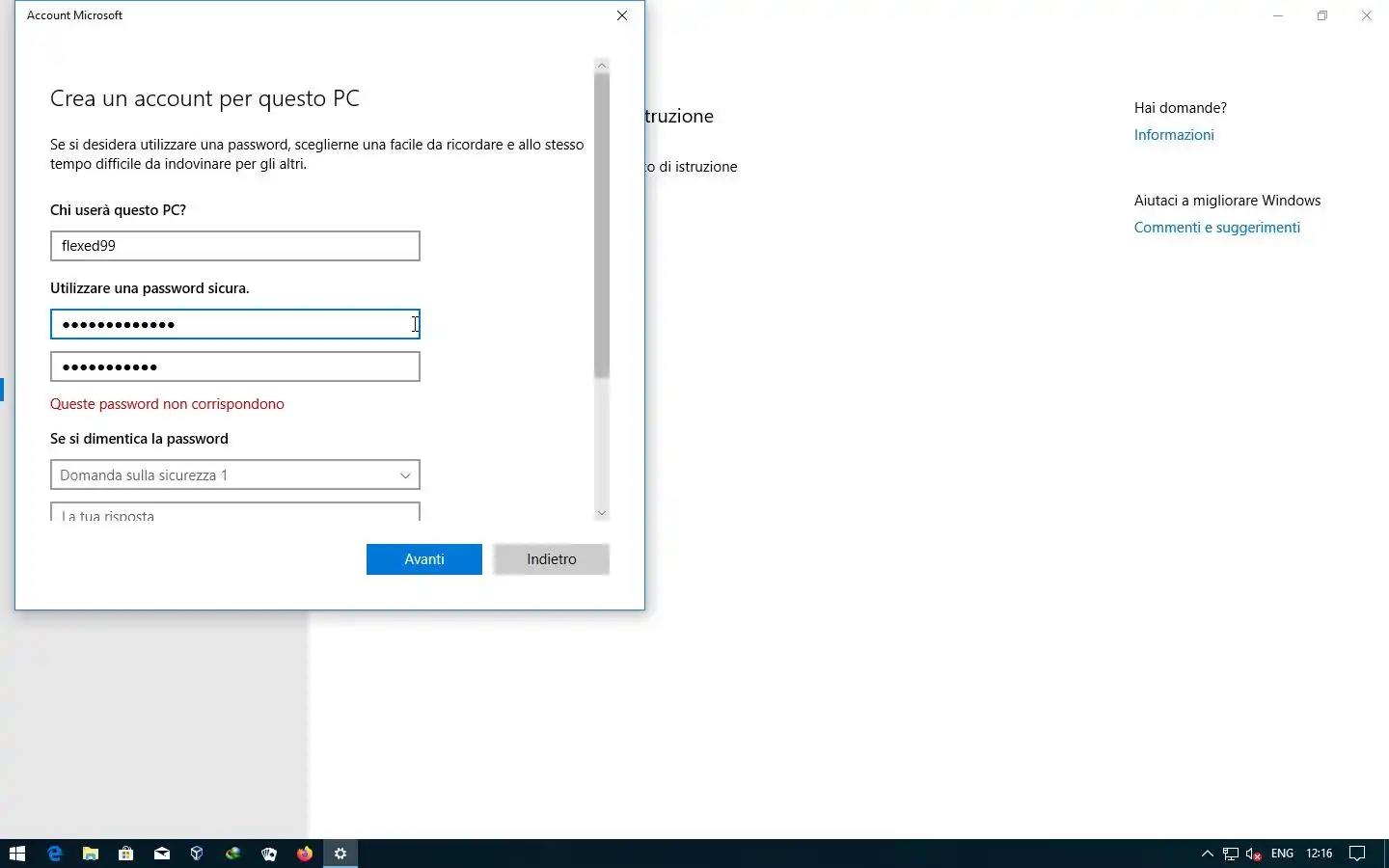The height and width of the screenshot is (868, 1389).
Task: Click the dialog scrollbar up arrow
Action: (x=602, y=66)
